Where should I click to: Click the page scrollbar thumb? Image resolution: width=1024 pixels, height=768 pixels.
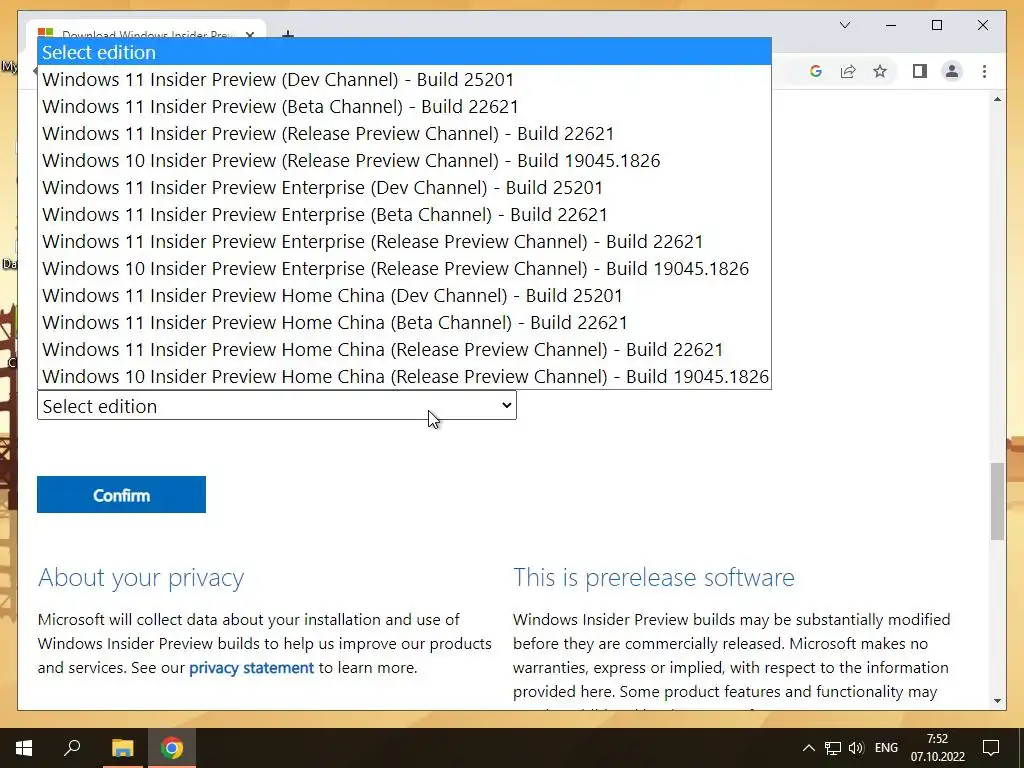tap(997, 502)
